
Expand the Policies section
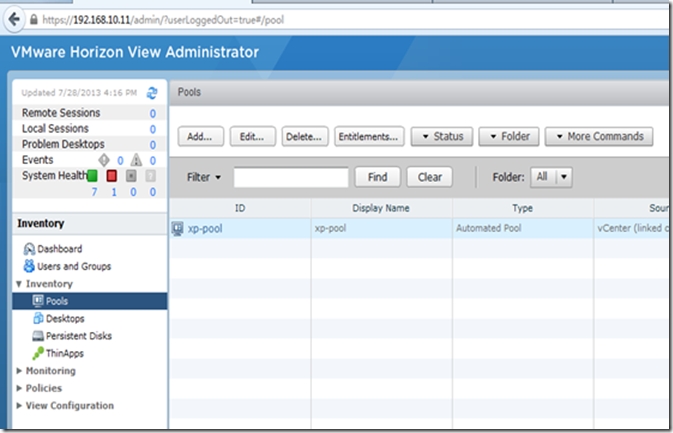tap(19, 388)
